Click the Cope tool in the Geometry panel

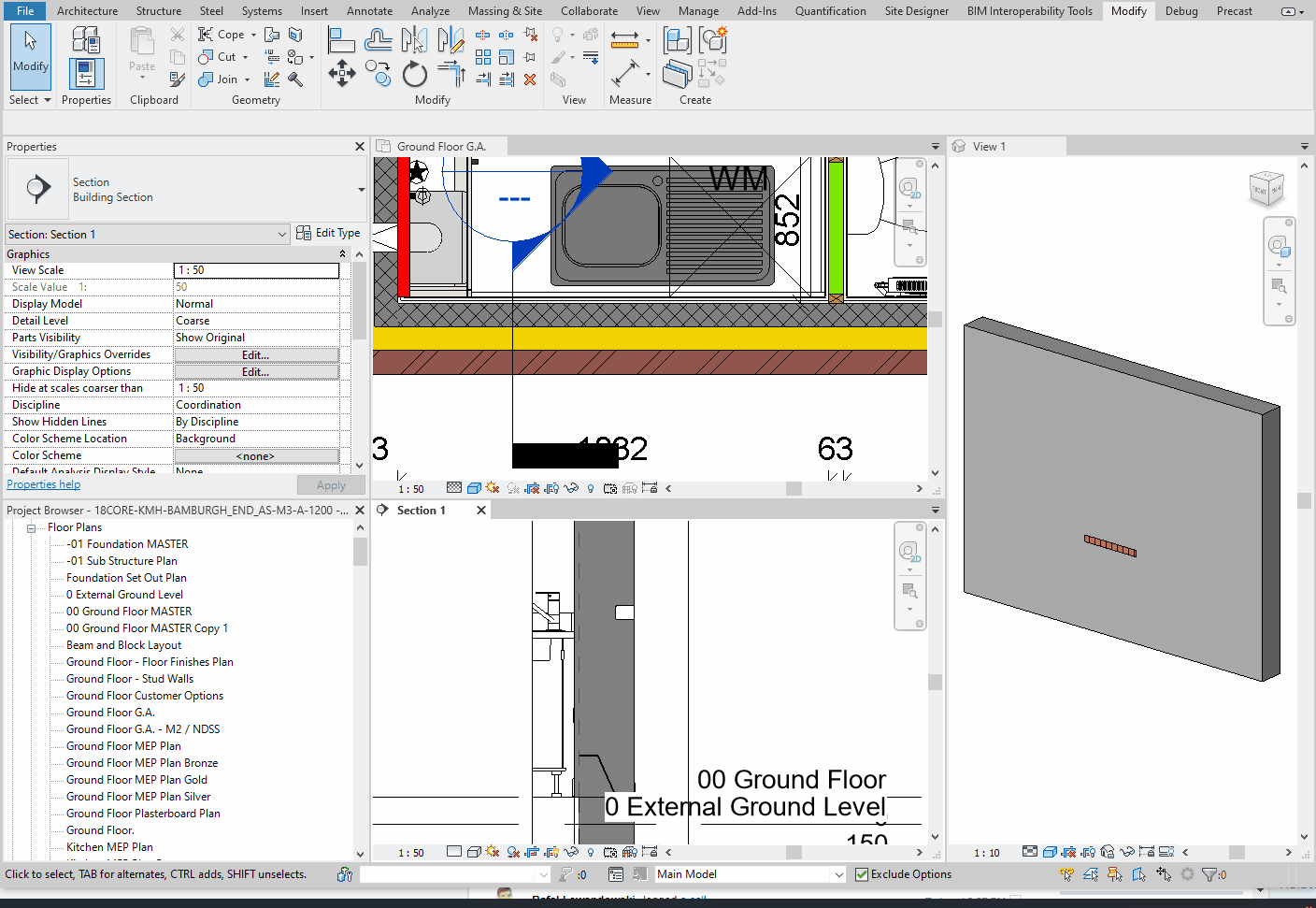[222, 34]
